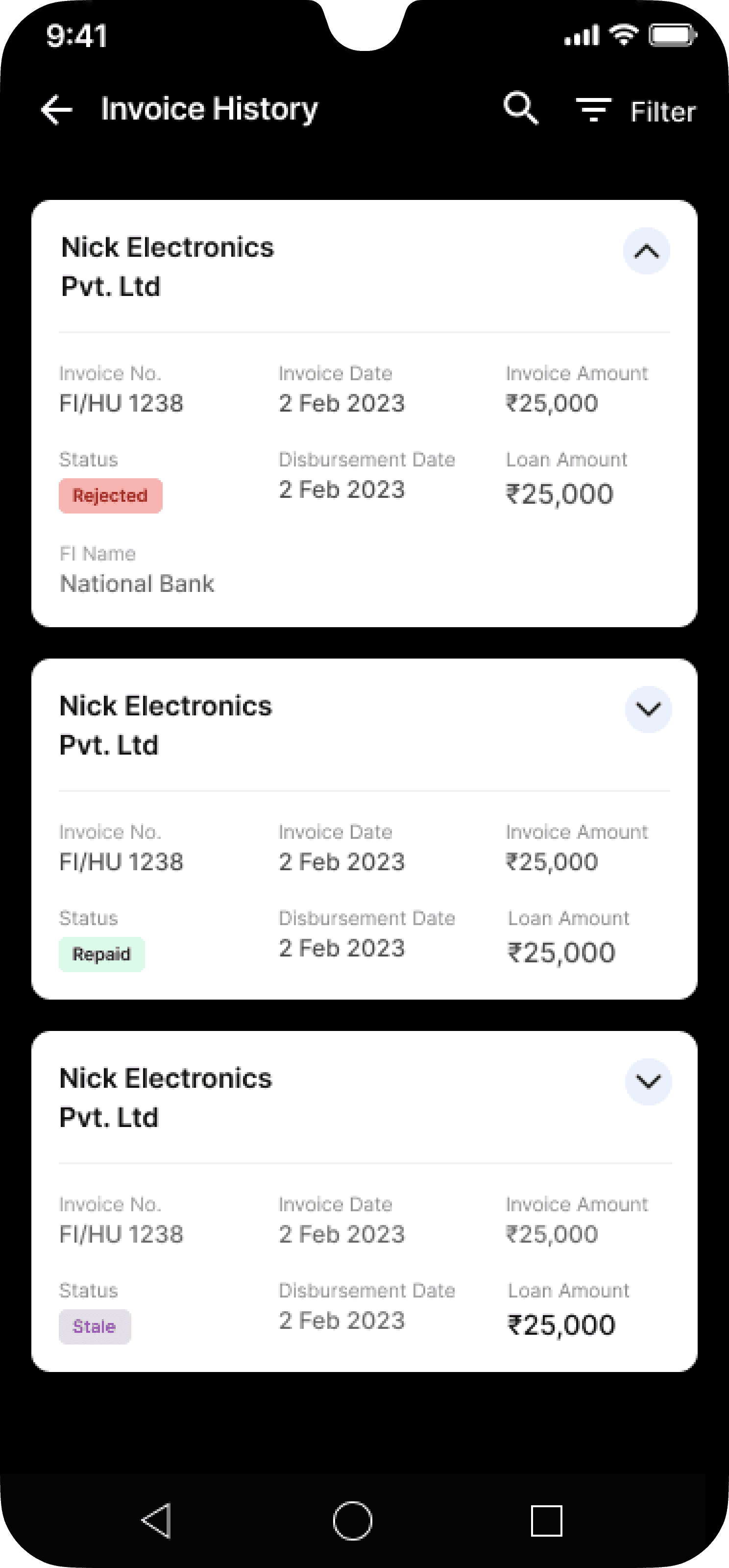This screenshot has height=1568, width=729.
Task: Tap Android back triangle navigation button
Action: click(156, 1520)
